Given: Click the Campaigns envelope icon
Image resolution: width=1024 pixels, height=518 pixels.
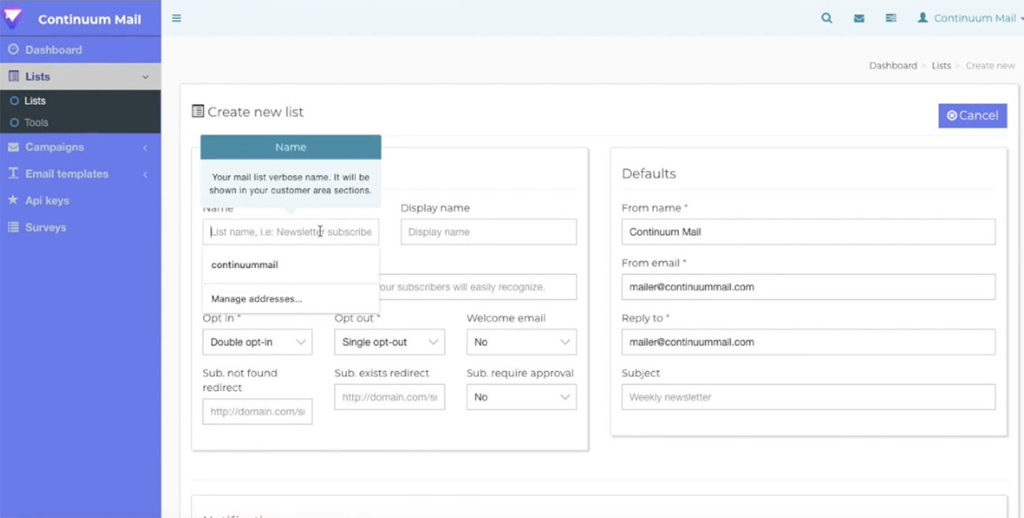Looking at the screenshot, I should coord(13,147).
